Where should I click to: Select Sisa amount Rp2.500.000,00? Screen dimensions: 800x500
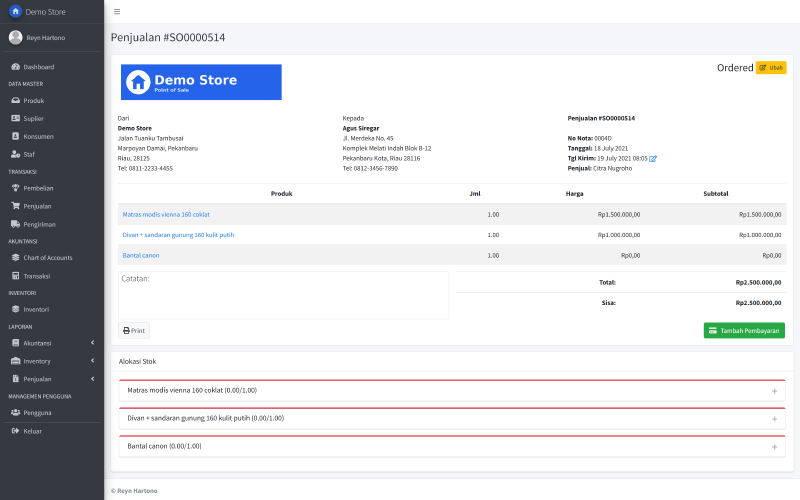pyautogui.click(x=758, y=303)
